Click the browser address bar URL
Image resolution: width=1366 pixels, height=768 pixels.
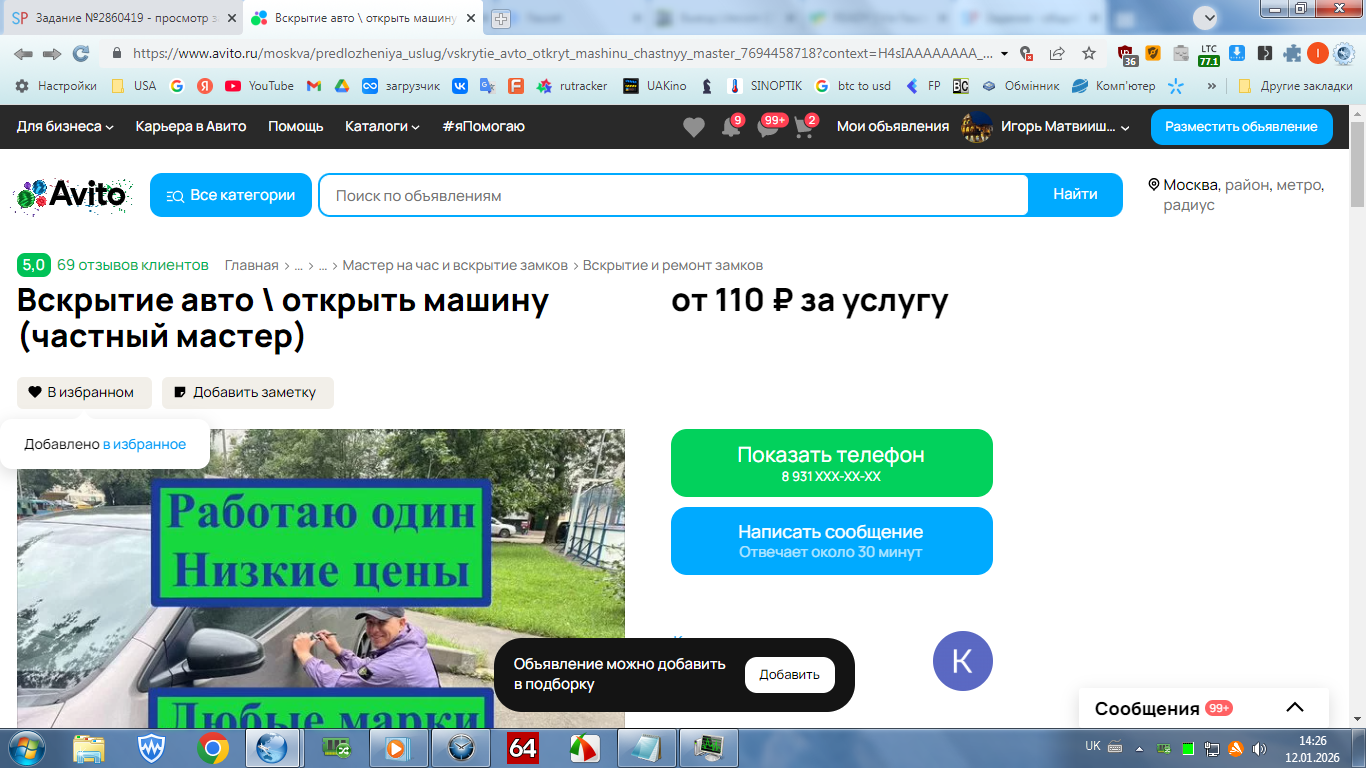click(x=563, y=54)
